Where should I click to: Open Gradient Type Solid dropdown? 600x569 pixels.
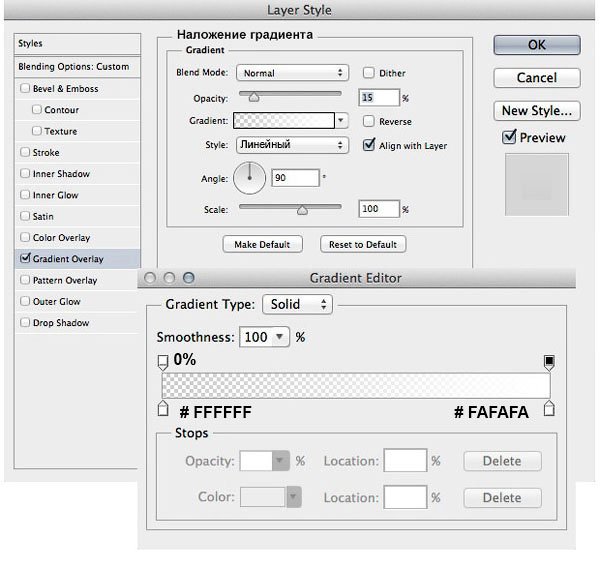click(x=297, y=304)
